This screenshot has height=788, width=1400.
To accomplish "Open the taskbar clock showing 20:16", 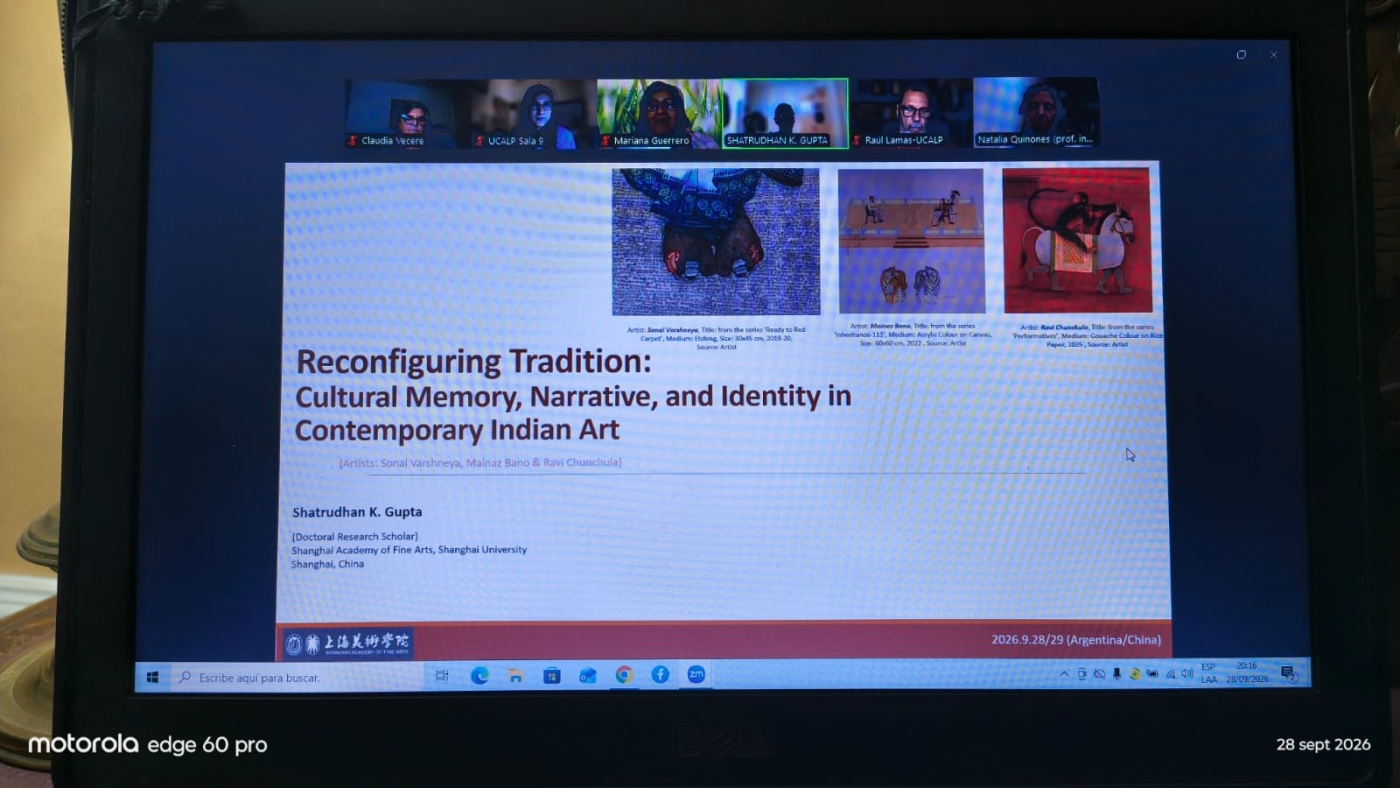I will pos(1246,671).
